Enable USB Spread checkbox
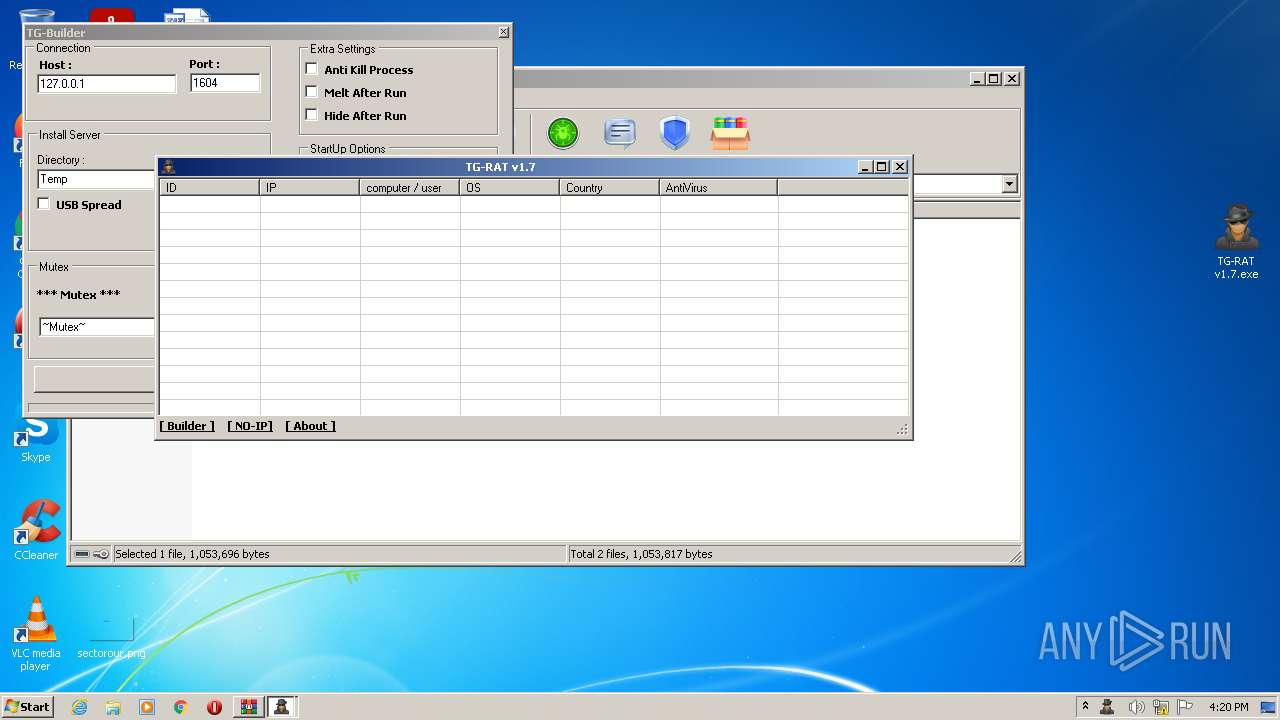The height and width of the screenshot is (720, 1280). point(44,204)
